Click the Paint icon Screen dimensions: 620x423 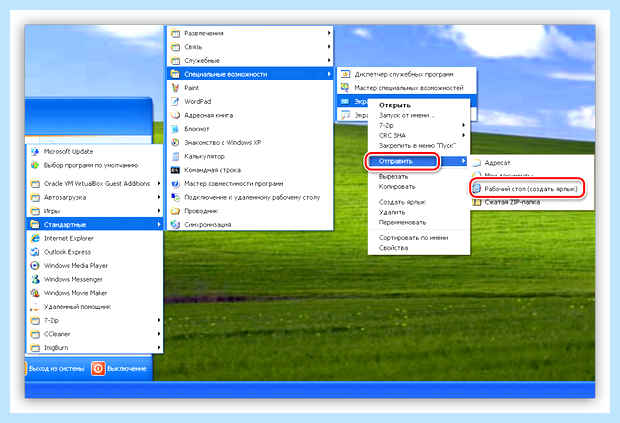[175, 88]
